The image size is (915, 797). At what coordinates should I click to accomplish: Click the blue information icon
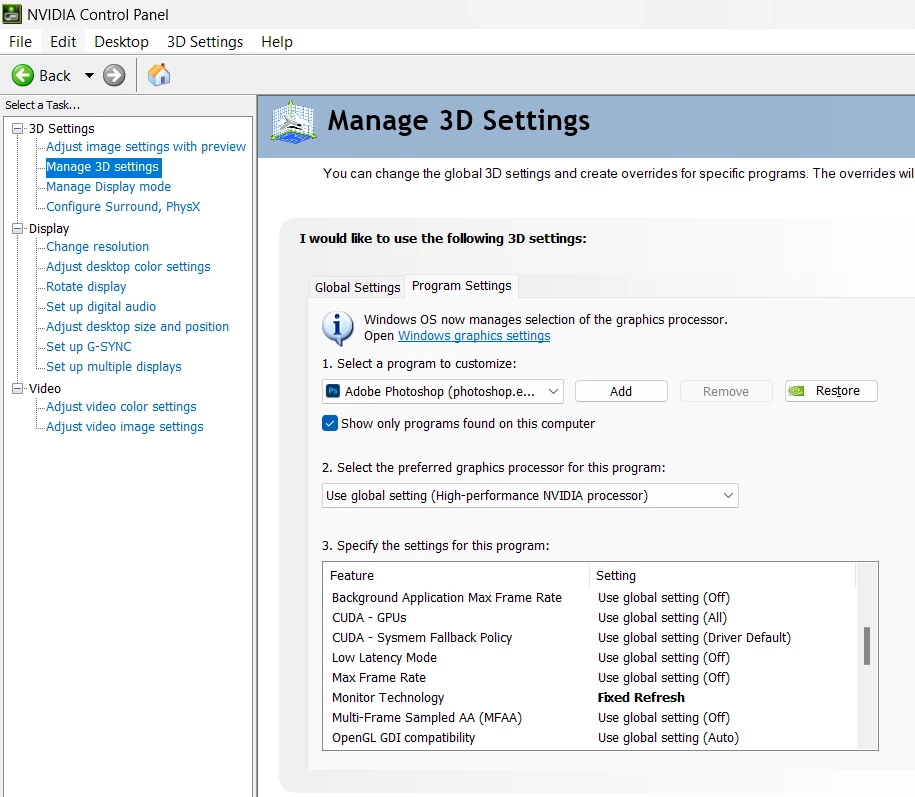(337, 328)
